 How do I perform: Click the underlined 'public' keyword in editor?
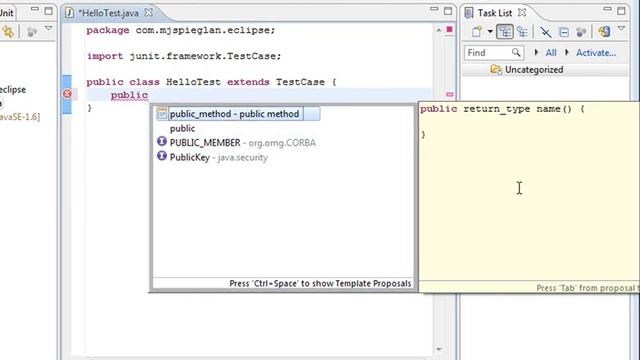(x=129, y=96)
